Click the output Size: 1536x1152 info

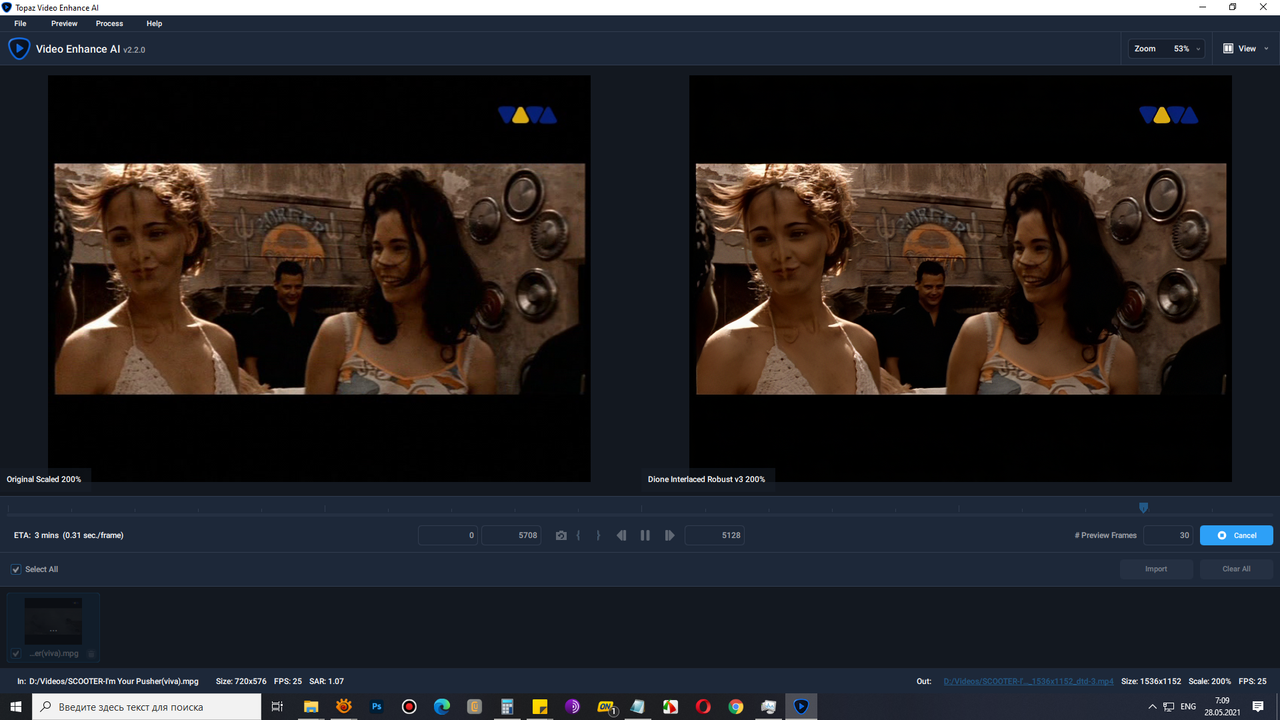1151,681
